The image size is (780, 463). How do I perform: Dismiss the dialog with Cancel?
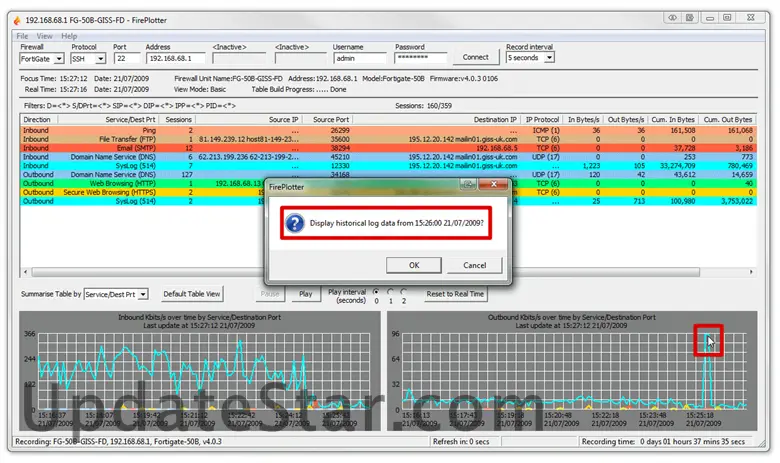pyautogui.click(x=475, y=265)
